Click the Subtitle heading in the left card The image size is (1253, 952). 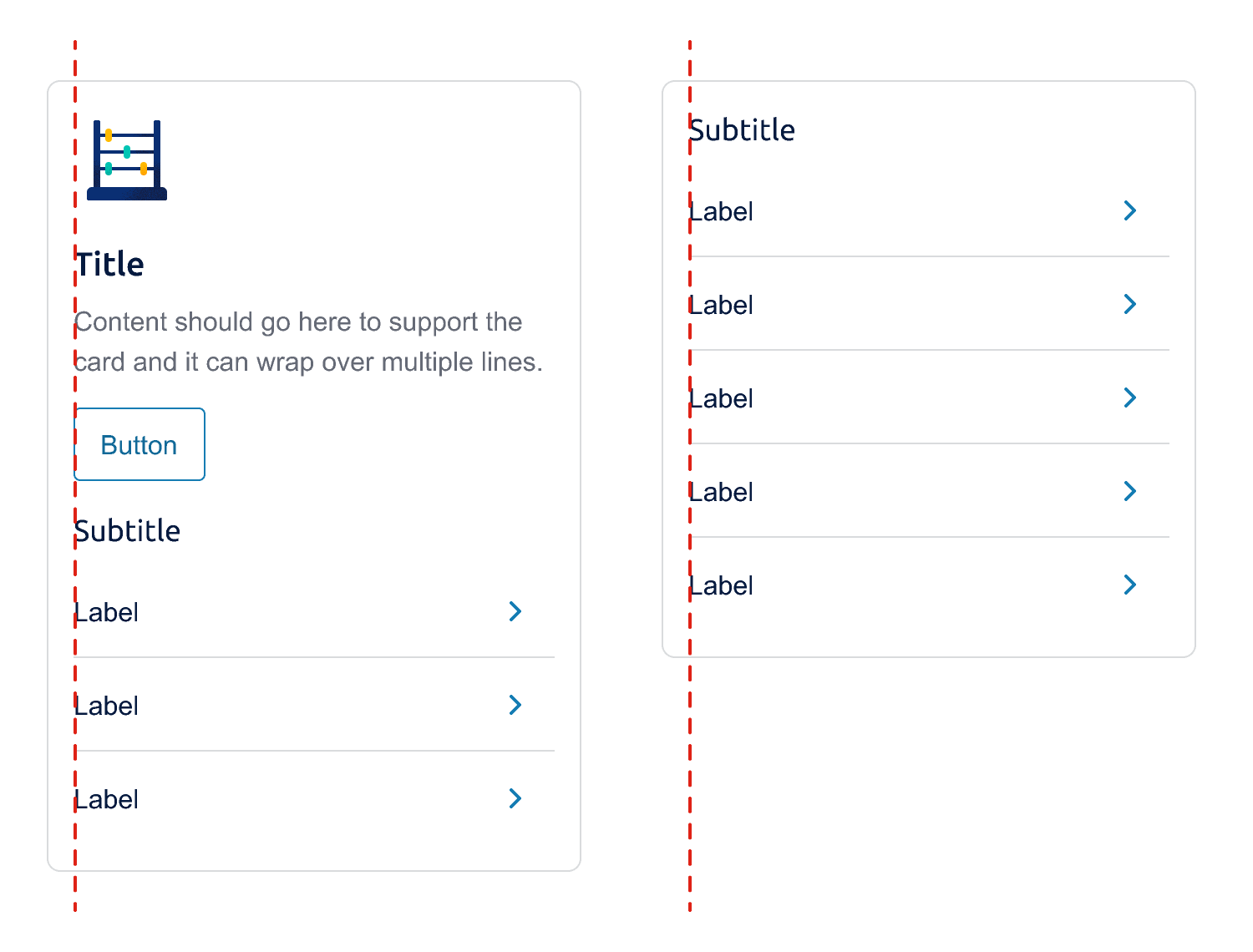click(x=127, y=530)
